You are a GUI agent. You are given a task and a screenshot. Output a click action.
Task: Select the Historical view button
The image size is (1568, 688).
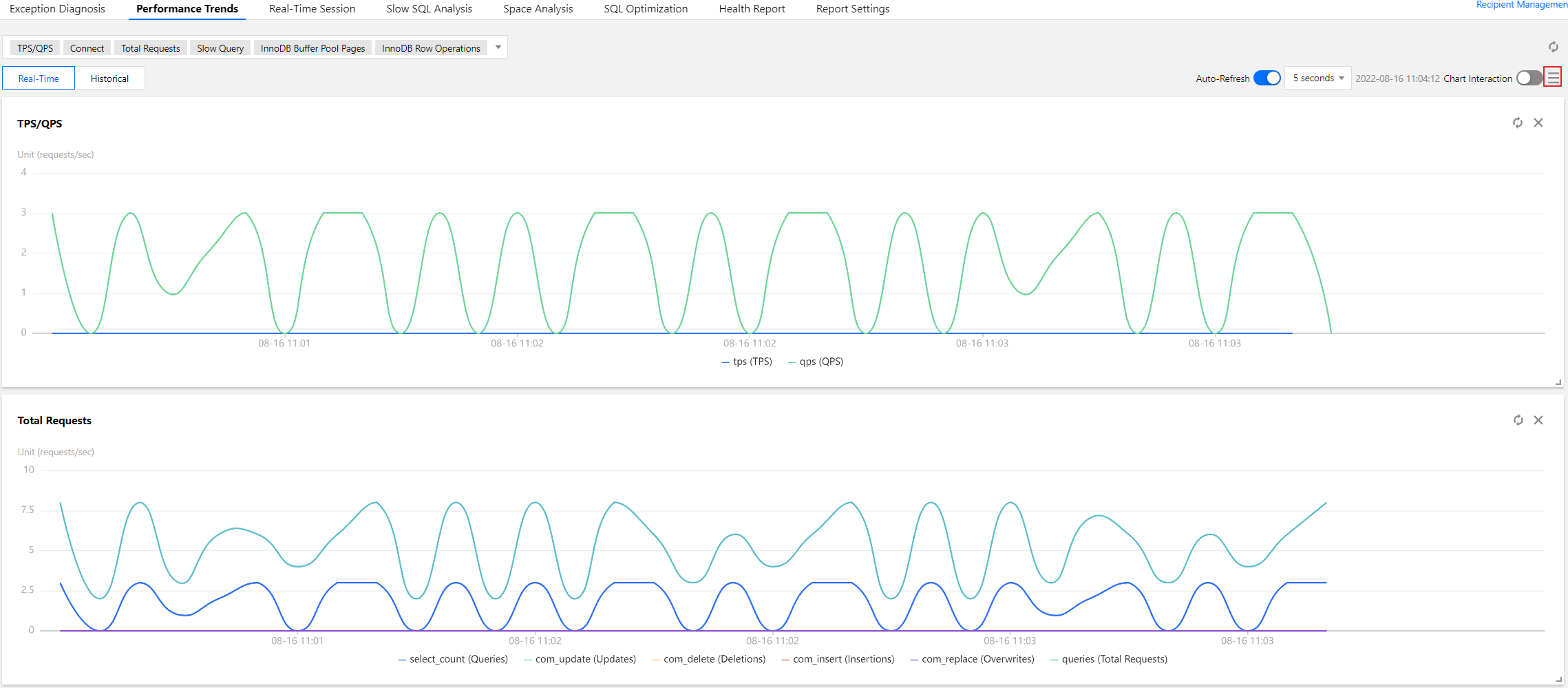110,78
